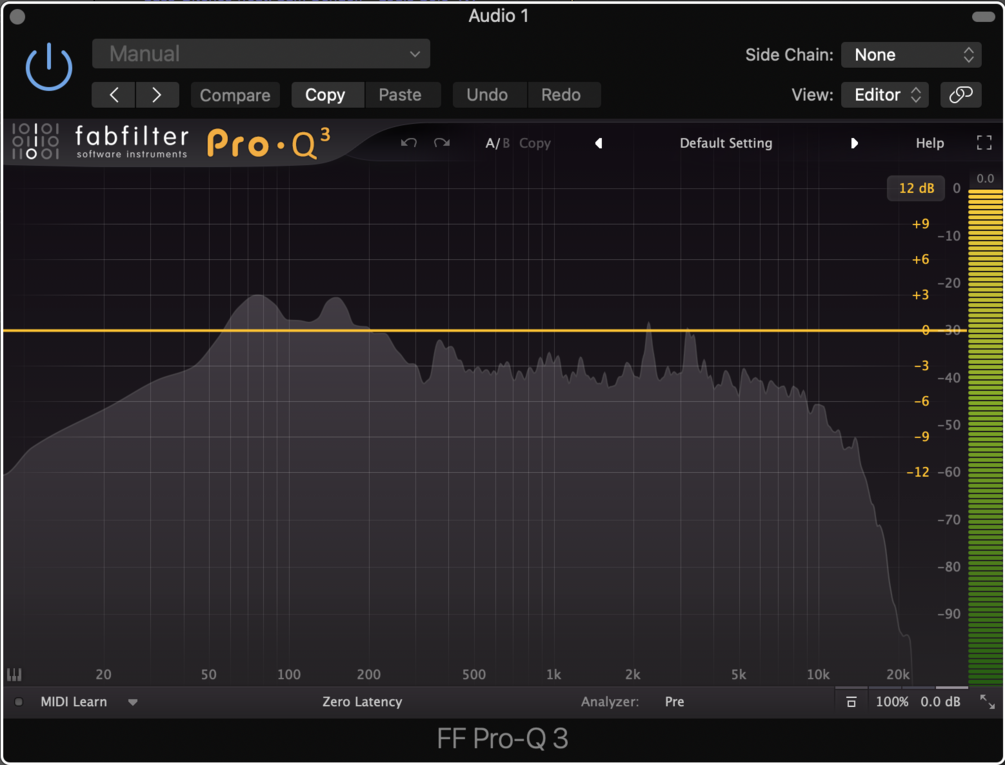This screenshot has height=765, width=1005.
Task: Click the Audio 1 window title
Action: pyautogui.click(x=499, y=16)
